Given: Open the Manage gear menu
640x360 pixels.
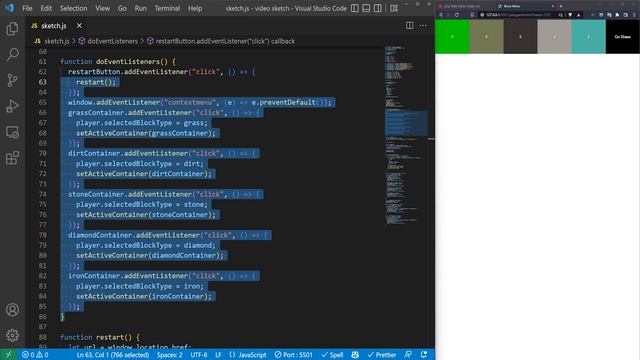Looking at the screenshot, I should (12, 336).
